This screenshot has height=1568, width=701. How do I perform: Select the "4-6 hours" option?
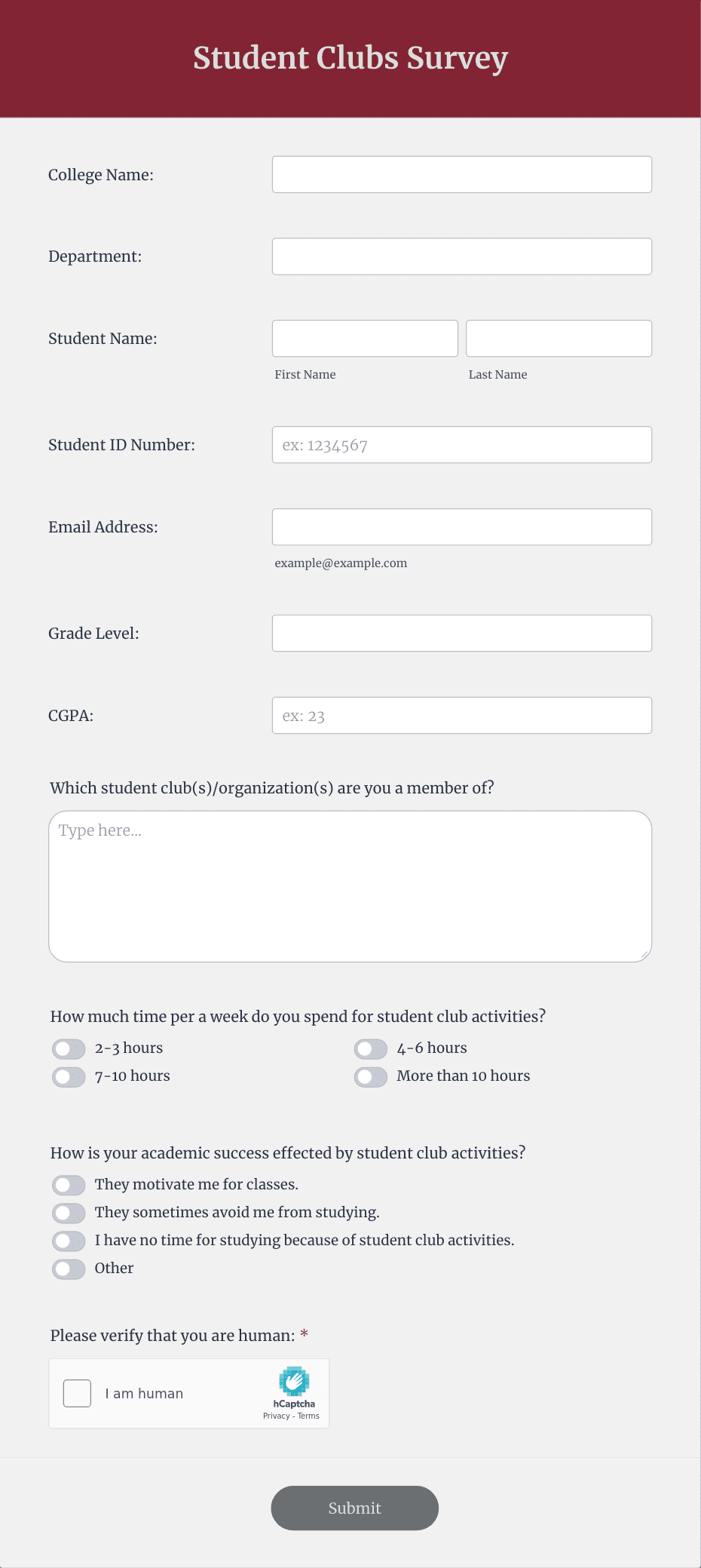tap(370, 1048)
